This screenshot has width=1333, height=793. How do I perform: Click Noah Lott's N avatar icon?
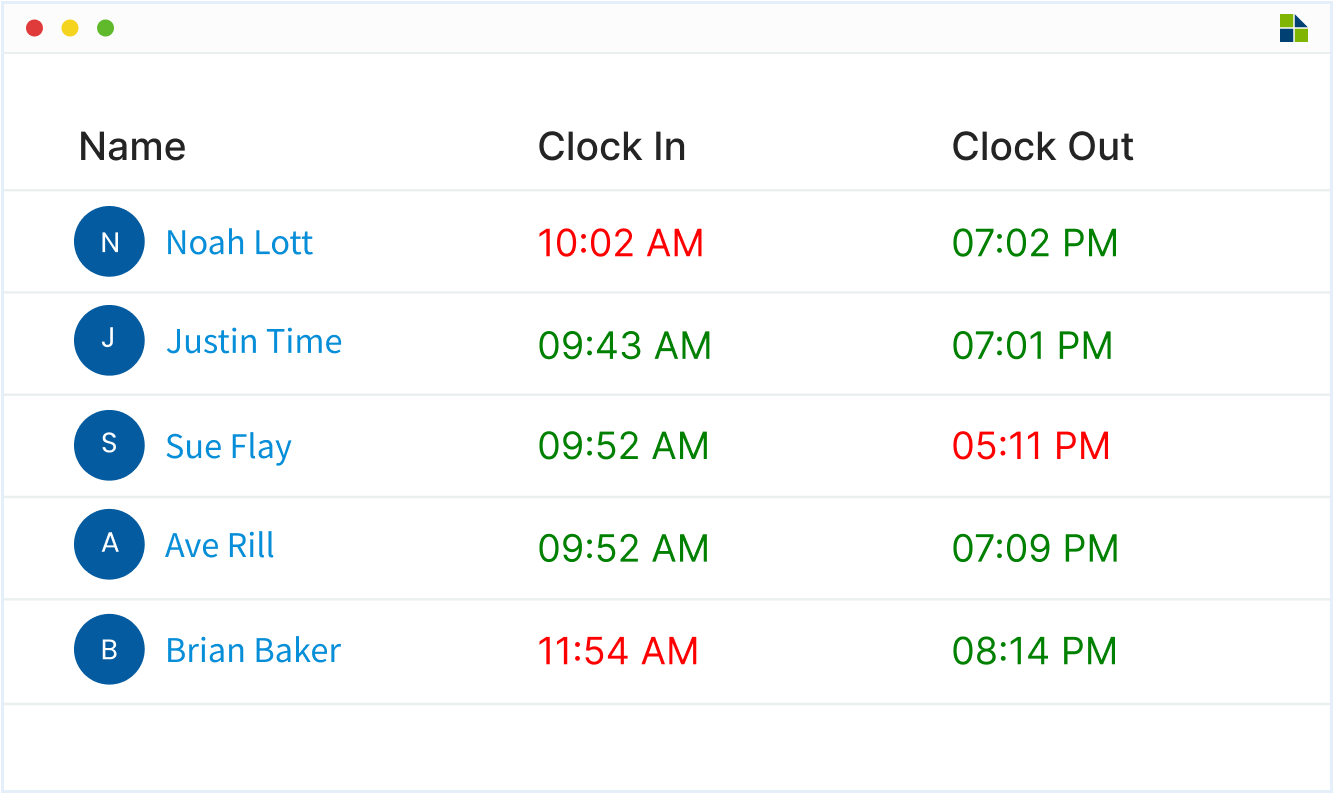coord(110,241)
